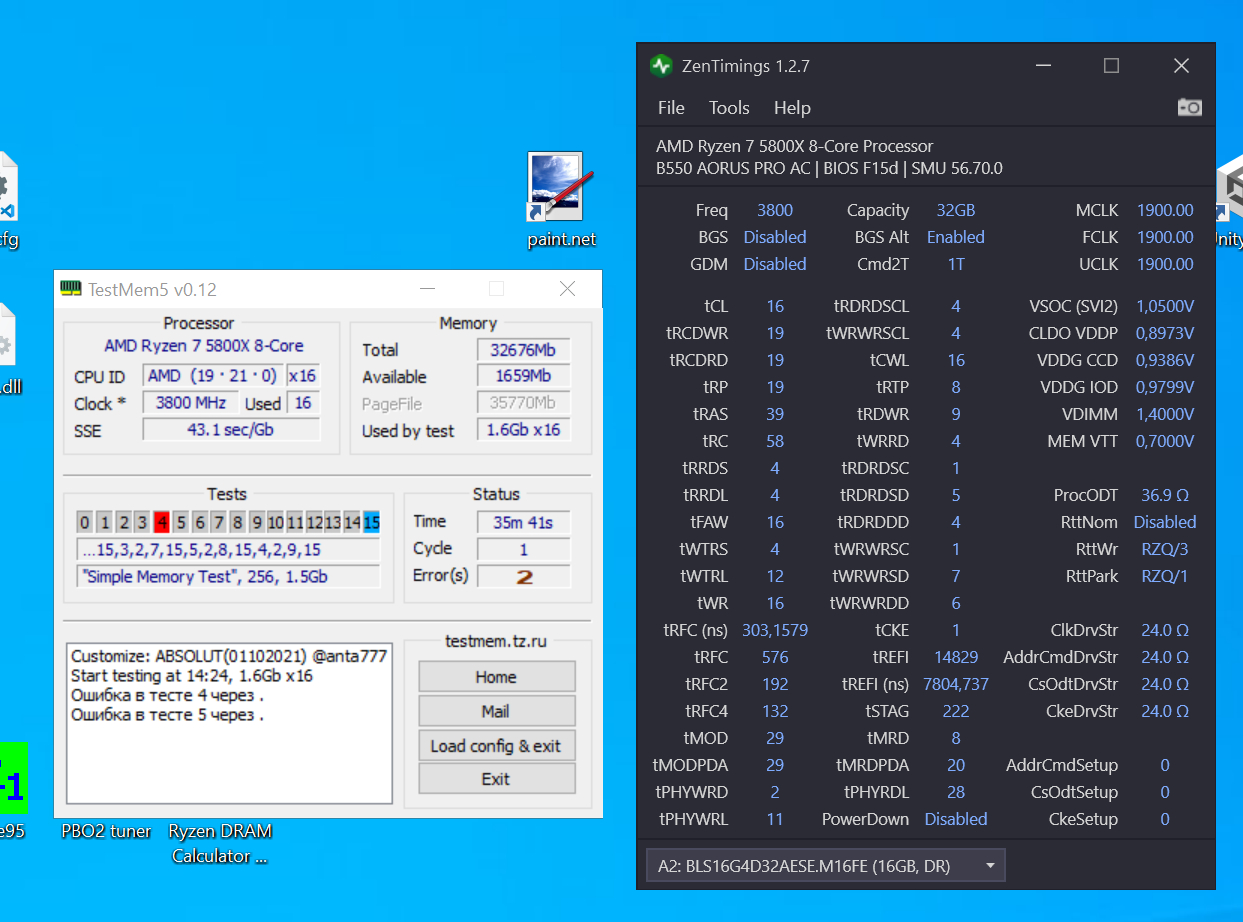Image resolution: width=1243 pixels, height=922 pixels.
Task: Click the Available memory 1659Mb field
Action: tap(523, 377)
